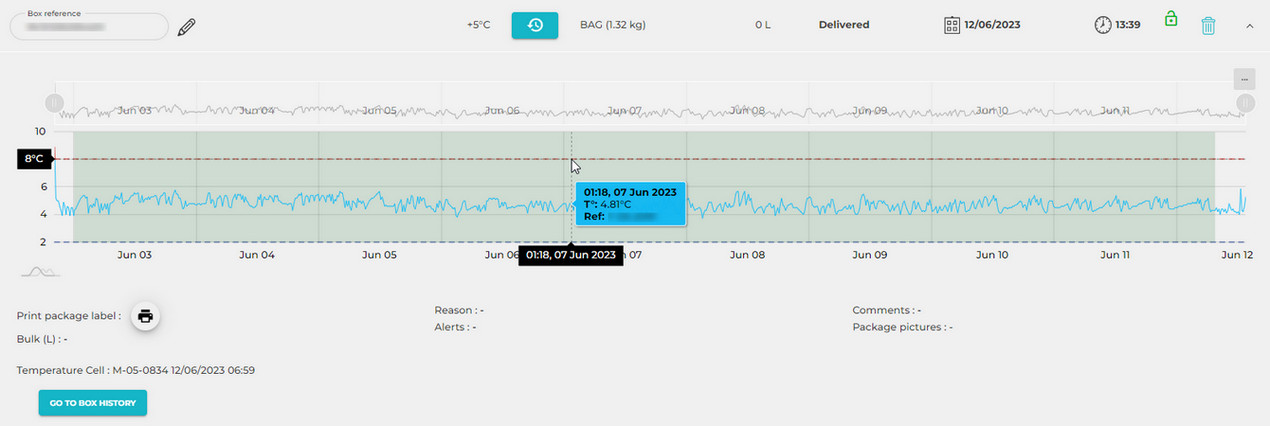The width and height of the screenshot is (1270, 426).
Task: Click the right range handle of chart scrollbar
Action: pos(1245,103)
